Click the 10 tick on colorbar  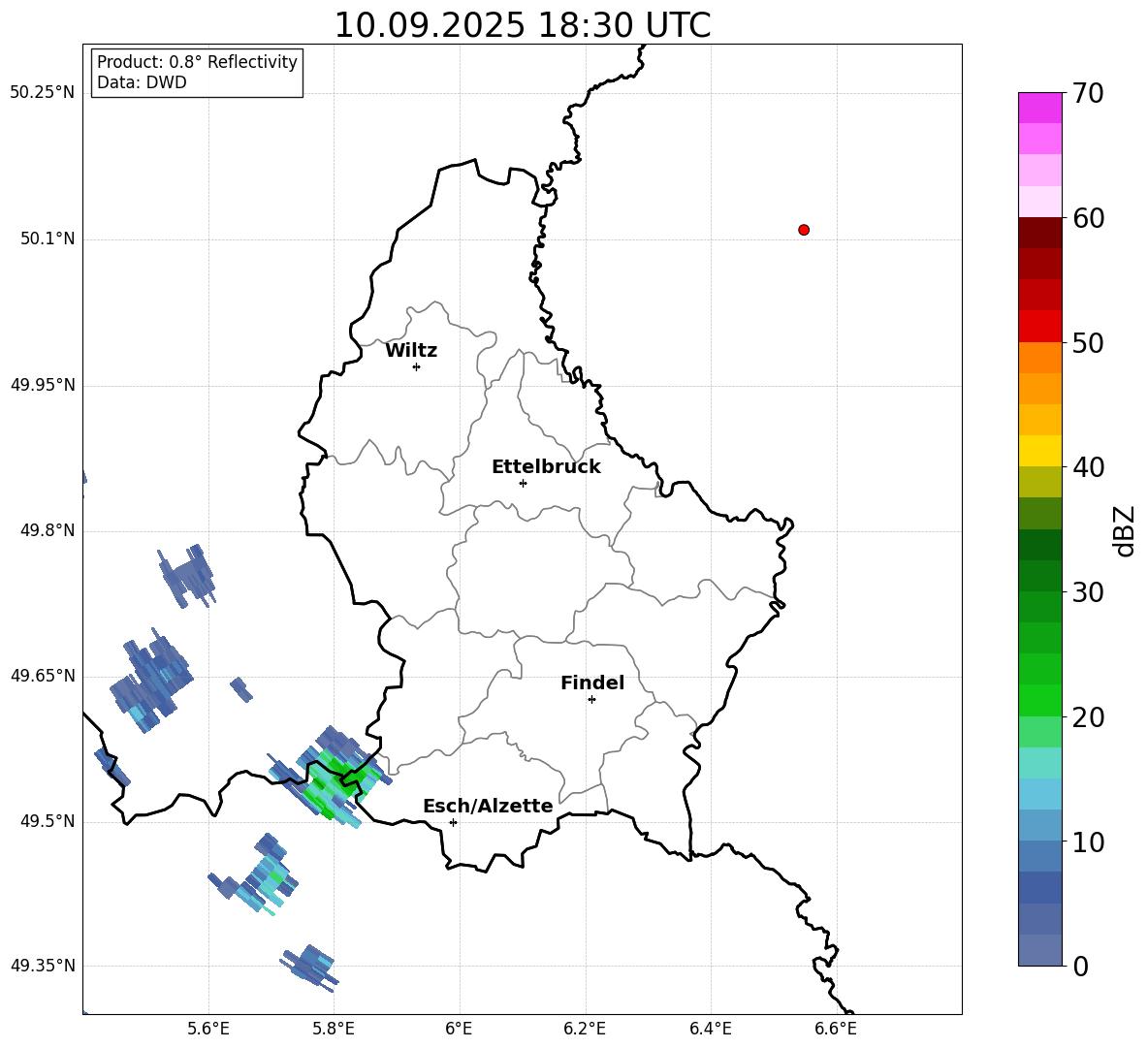[x=1089, y=842]
